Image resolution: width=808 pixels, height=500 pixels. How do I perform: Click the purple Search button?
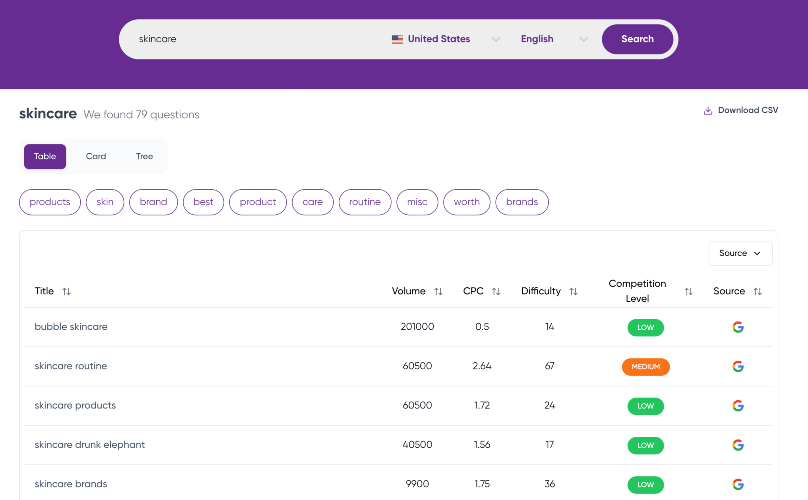tap(637, 39)
